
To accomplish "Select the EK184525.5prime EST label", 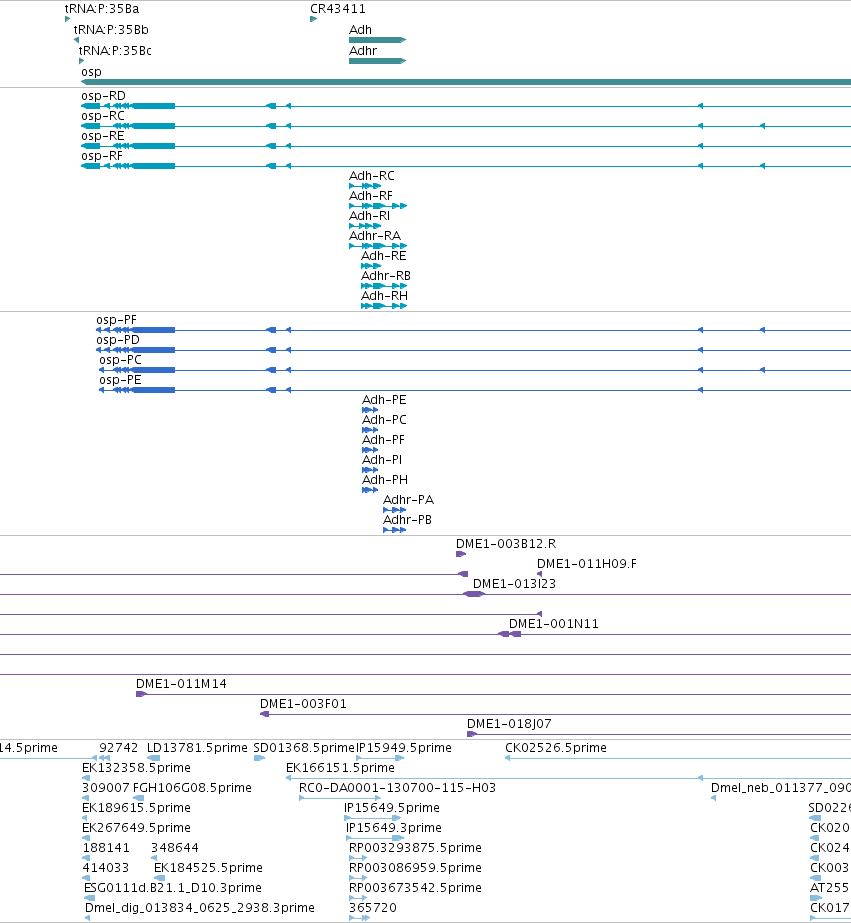I will [208, 868].
